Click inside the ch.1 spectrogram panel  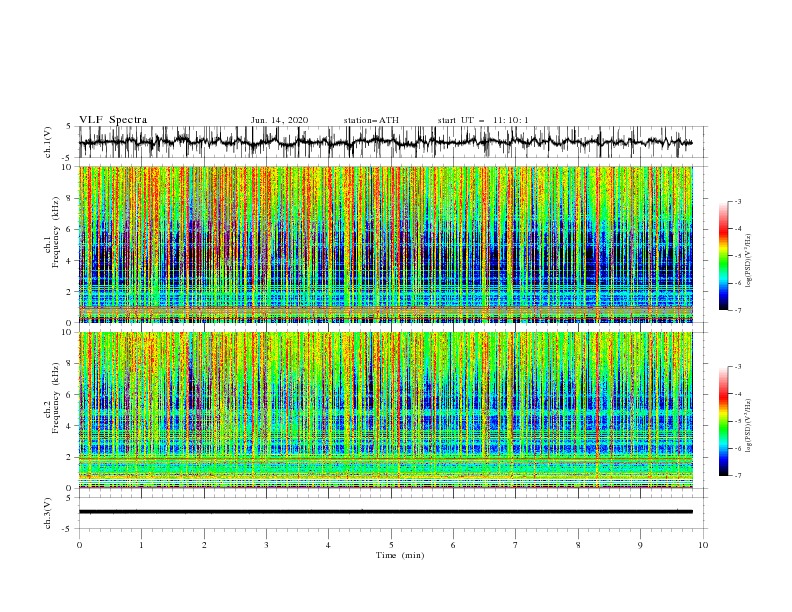pyautogui.click(x=385, y=244)
